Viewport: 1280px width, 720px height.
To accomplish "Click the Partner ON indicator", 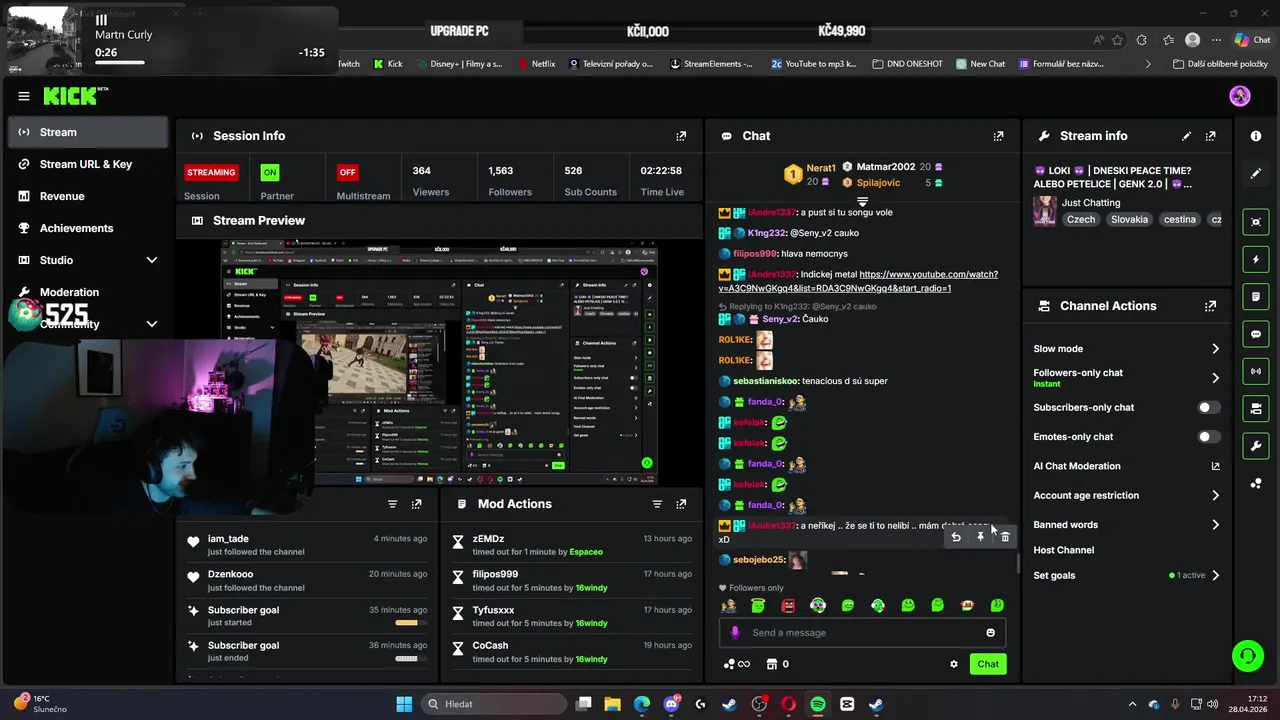I will pyautogui.click(x=270, y=172).
